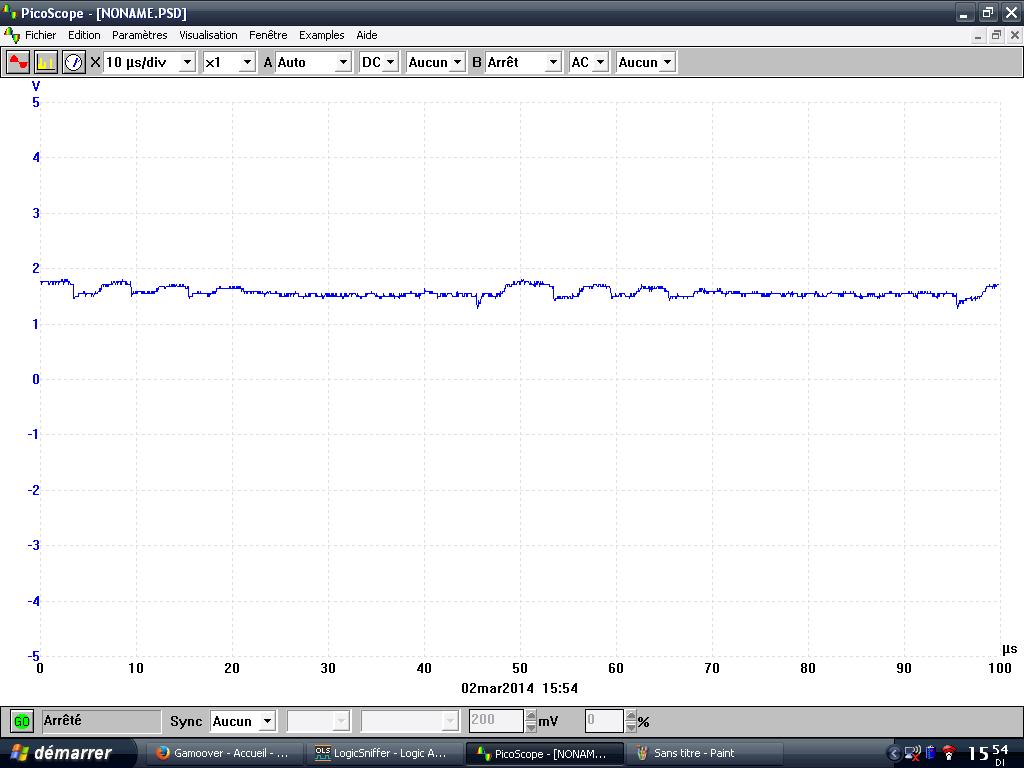
Task: Click the PicoScope title bar app icon
Action: coord(10,12)
